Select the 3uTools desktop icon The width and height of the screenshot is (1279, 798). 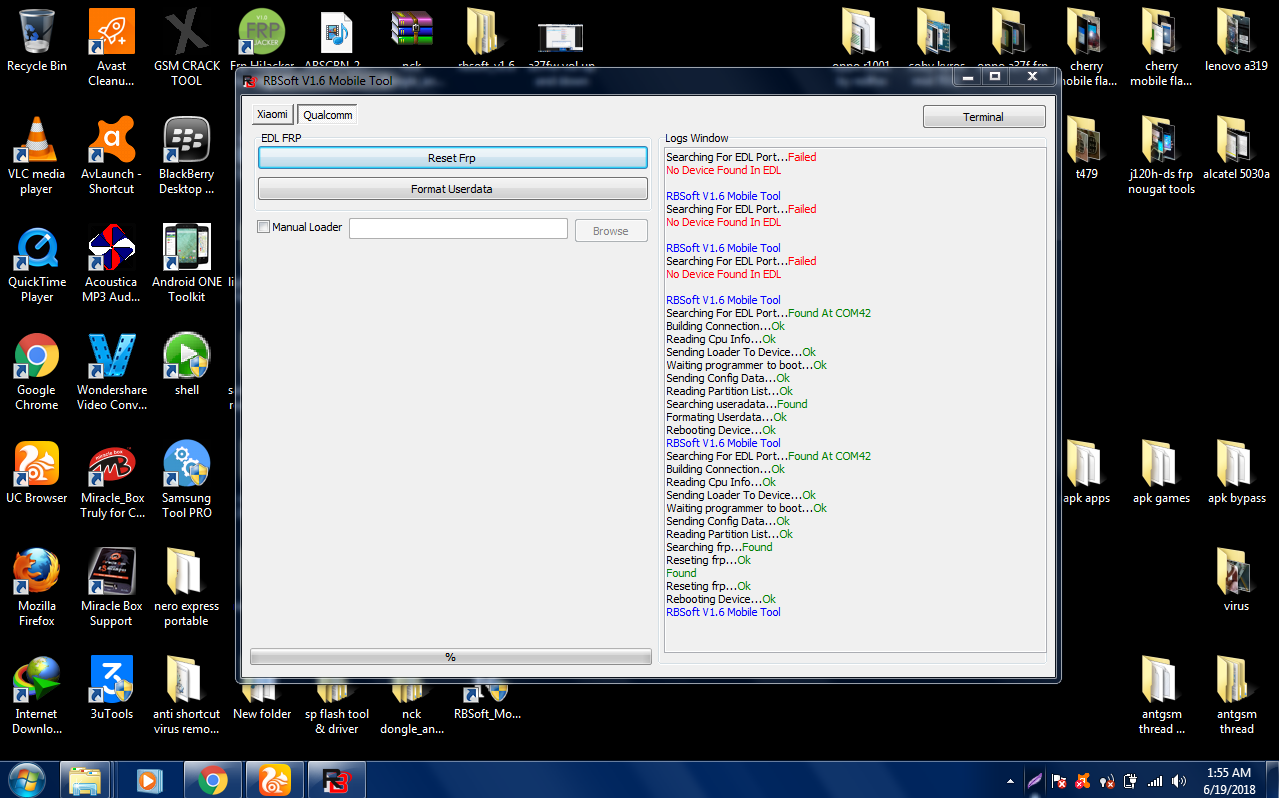(111, 687)
